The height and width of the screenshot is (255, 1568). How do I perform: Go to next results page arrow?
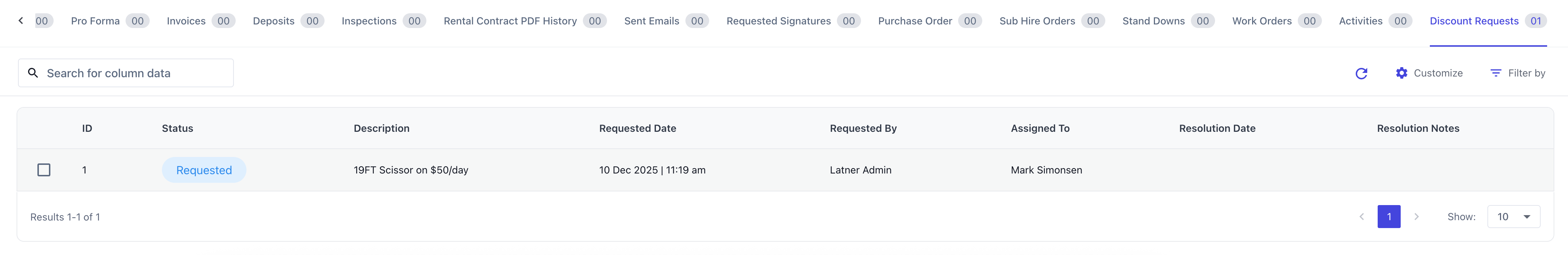click(1417, 217)
